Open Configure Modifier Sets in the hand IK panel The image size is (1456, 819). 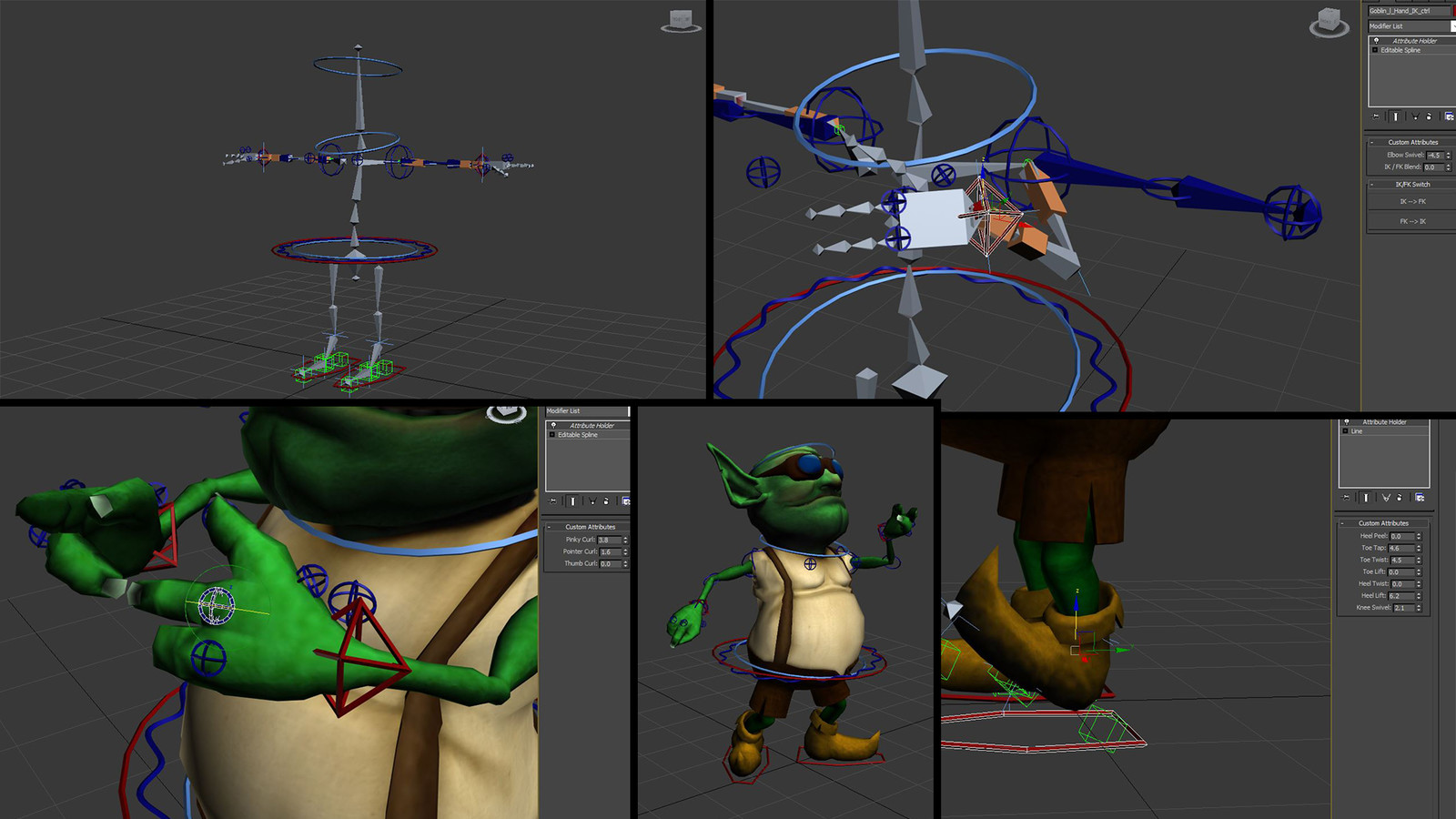click(x=1449, y=116)
